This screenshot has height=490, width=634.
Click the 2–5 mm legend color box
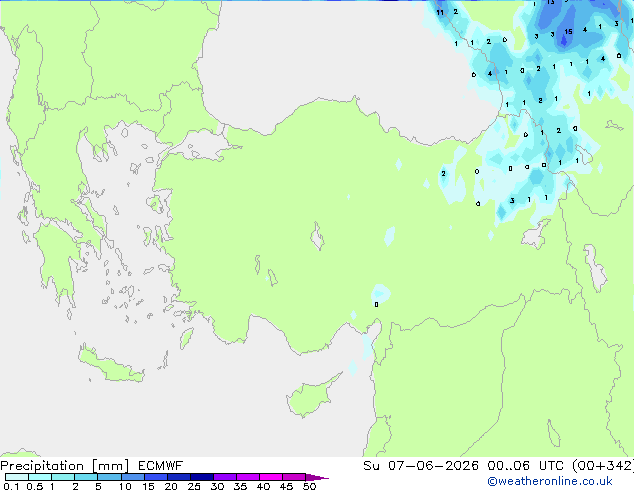pos(86,477)
